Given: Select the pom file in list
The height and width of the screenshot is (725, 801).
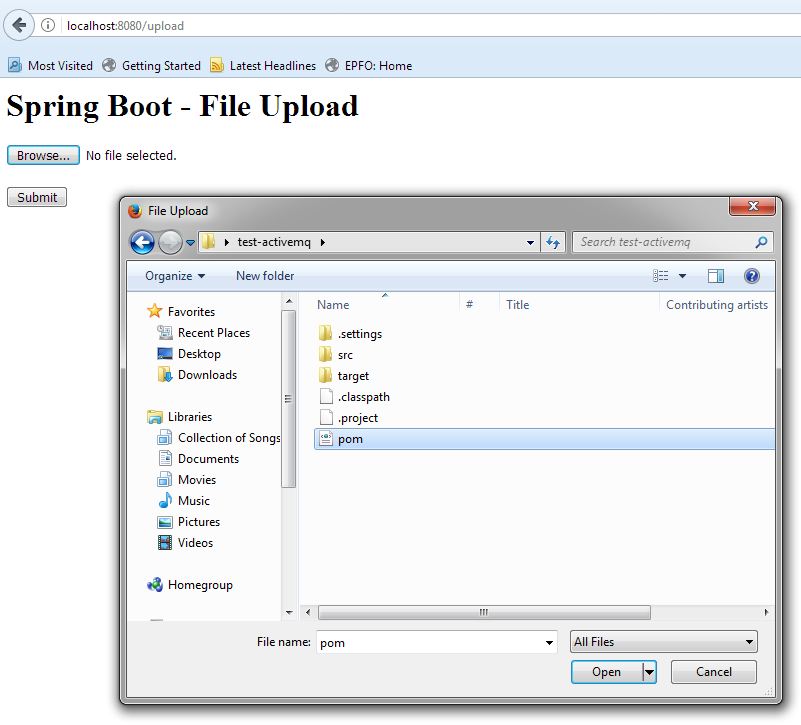Looking at the screenshot, I should click(545, 439).
